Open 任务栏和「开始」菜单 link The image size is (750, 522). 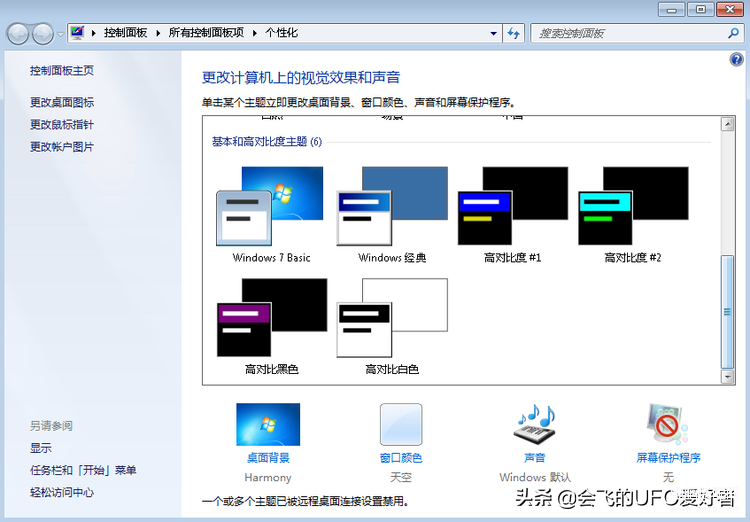[x=83, y=470]
